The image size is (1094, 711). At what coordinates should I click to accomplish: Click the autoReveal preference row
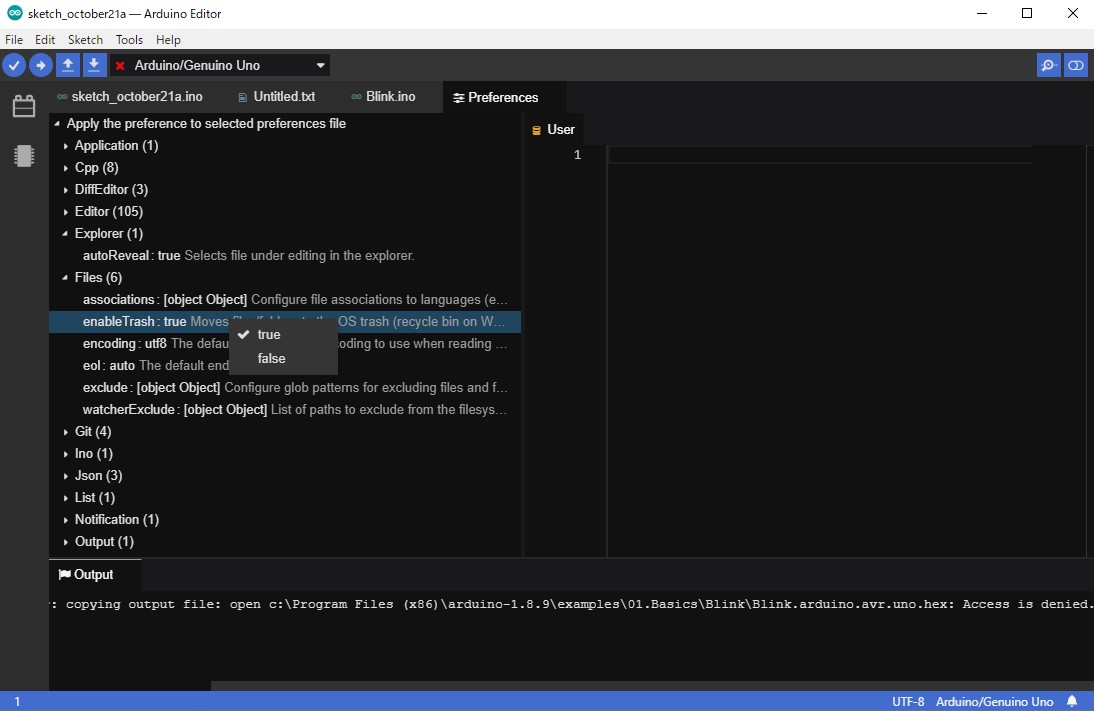click(x=285, y=255)
